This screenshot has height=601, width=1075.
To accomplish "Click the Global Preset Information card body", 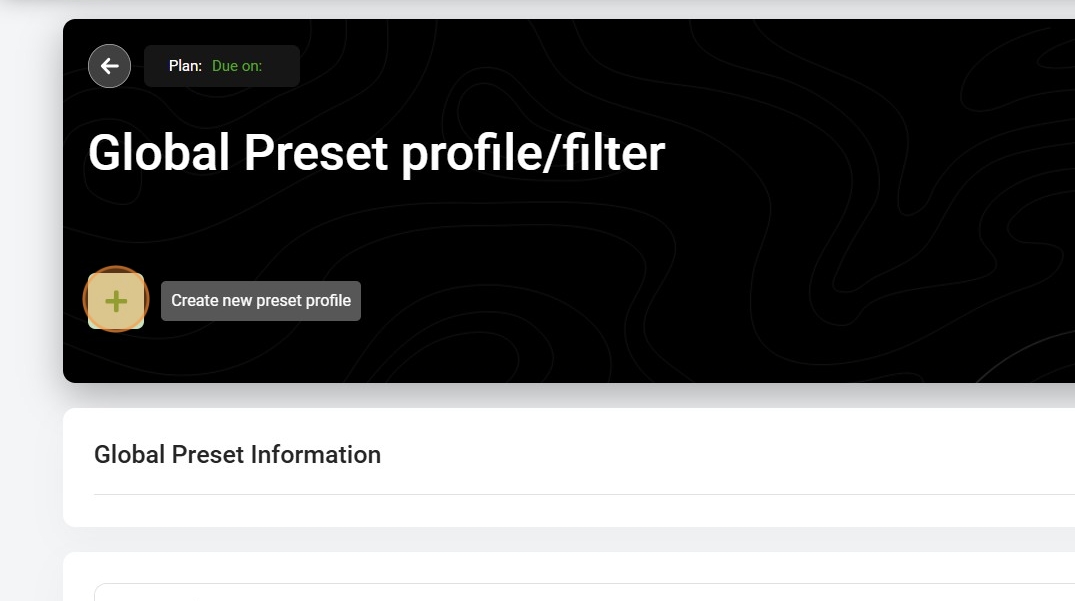I will click(569, 467).
